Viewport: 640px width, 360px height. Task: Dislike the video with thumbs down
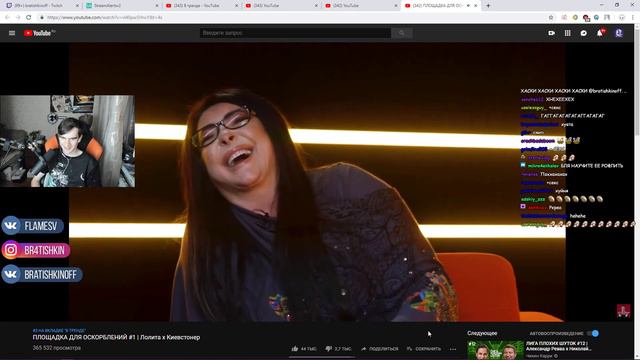pyautogui.click(x=338, y=349)
